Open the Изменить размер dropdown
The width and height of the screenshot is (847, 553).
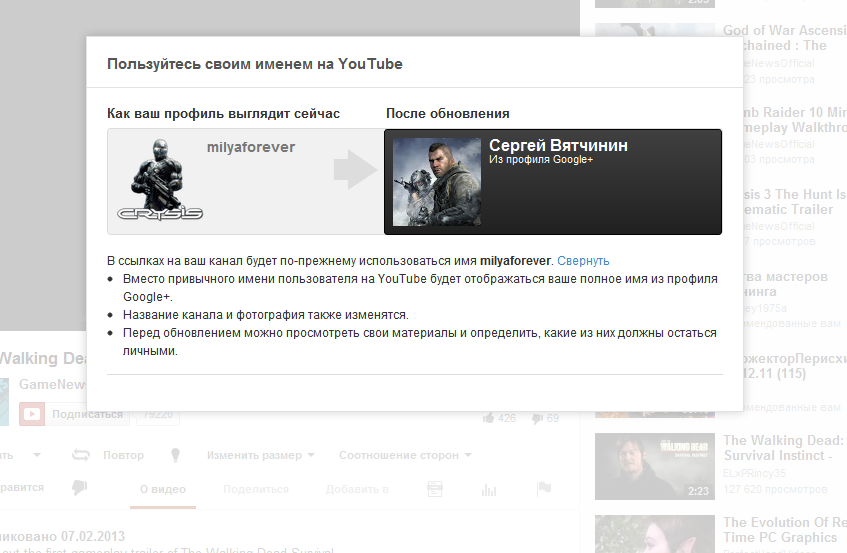coord(260,455)
